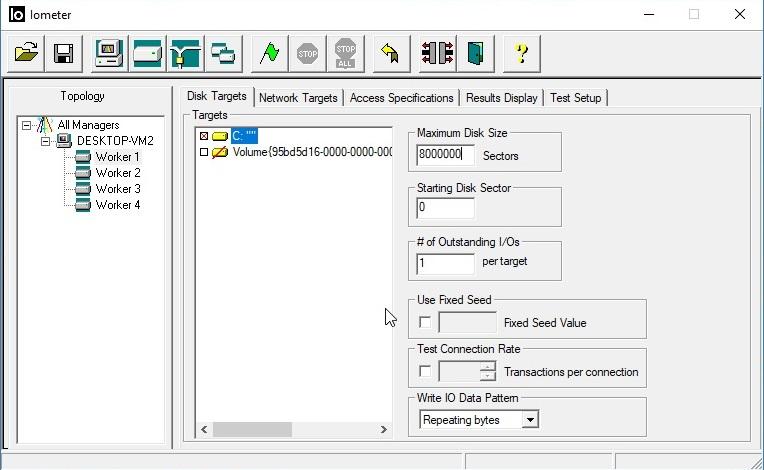This screenshot has height=470, width=764.
Task: Click the crossed-out Volume drive icon
Action: 220,152
